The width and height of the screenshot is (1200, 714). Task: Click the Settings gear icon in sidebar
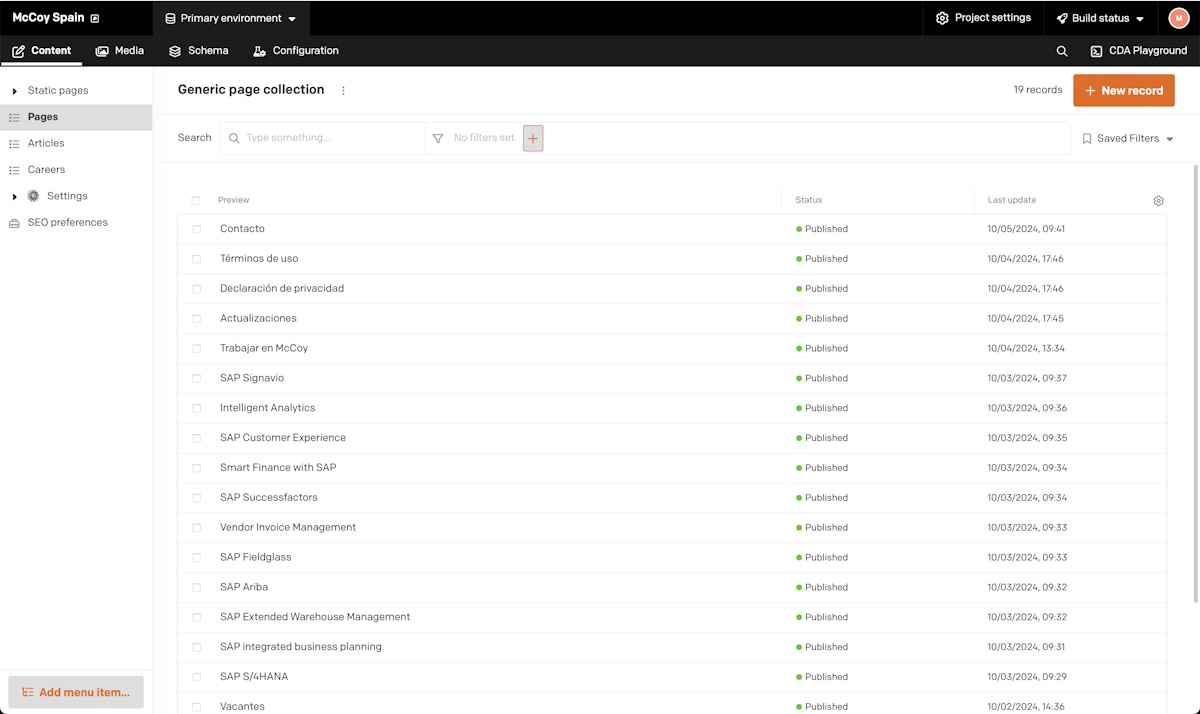click(33, 196)
